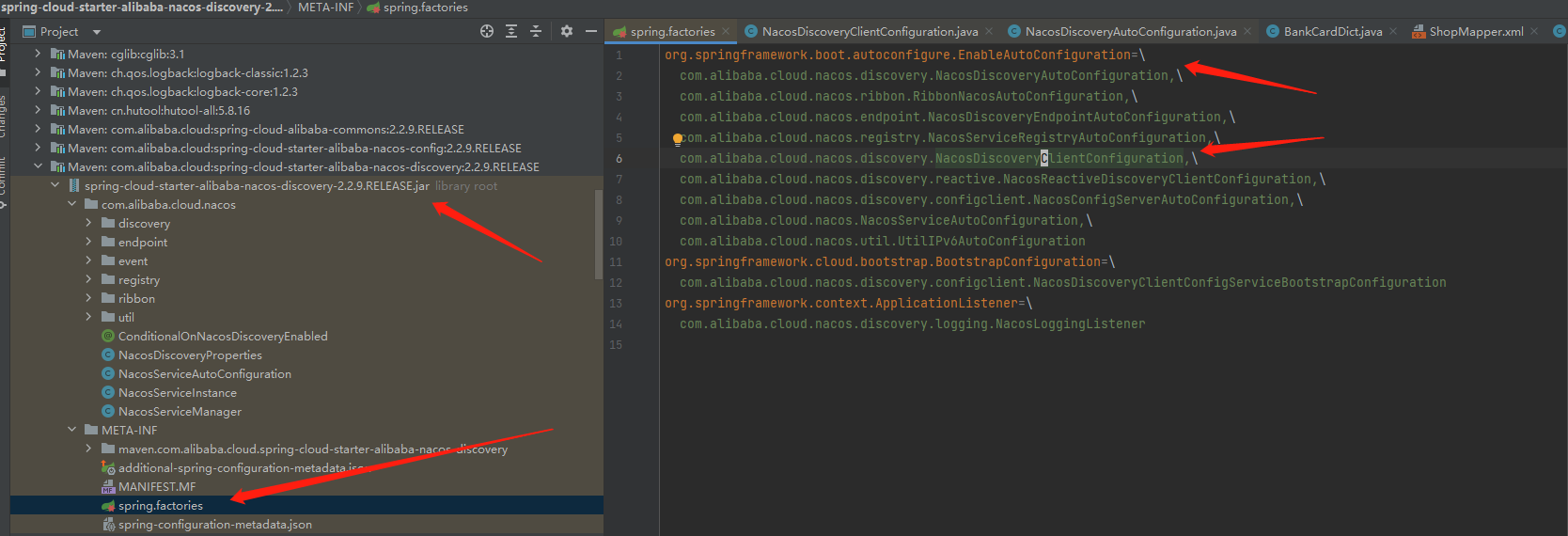Close the ShopMapper.xml tab
The image size is (1568, 536).
(x=1534, y=31)
